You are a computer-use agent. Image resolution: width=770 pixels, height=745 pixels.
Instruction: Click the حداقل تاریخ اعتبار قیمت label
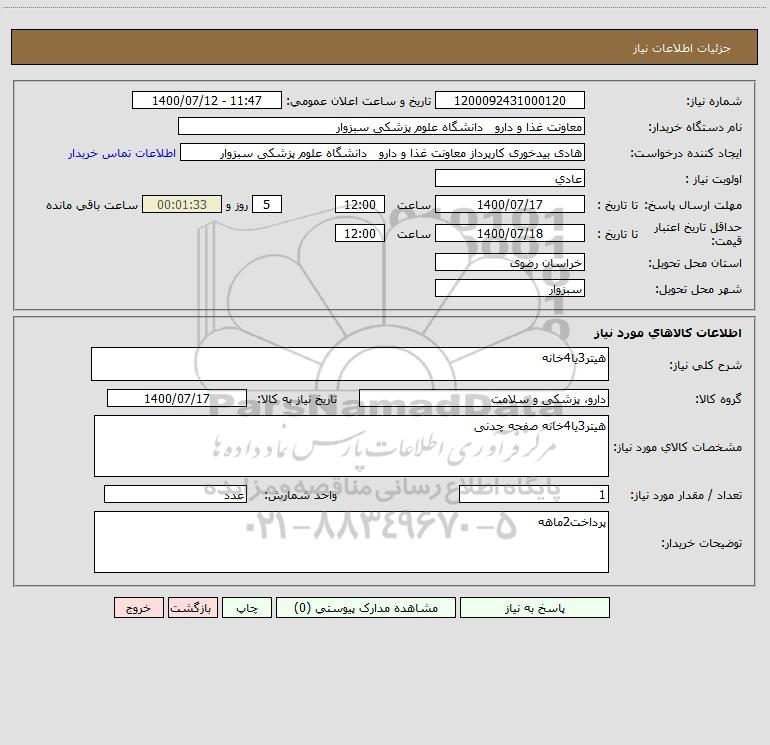[698, 234]
